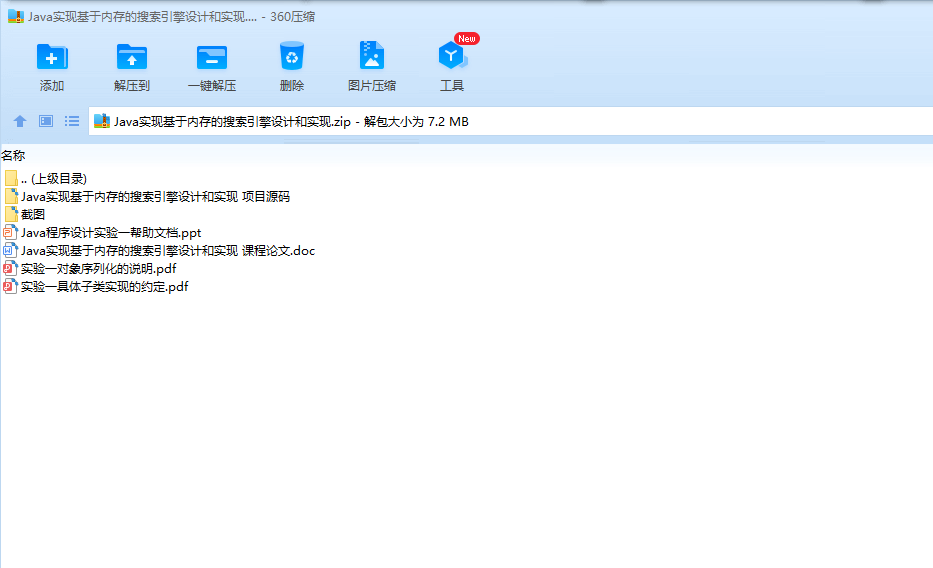Click the archive path address field

point(511,121)
